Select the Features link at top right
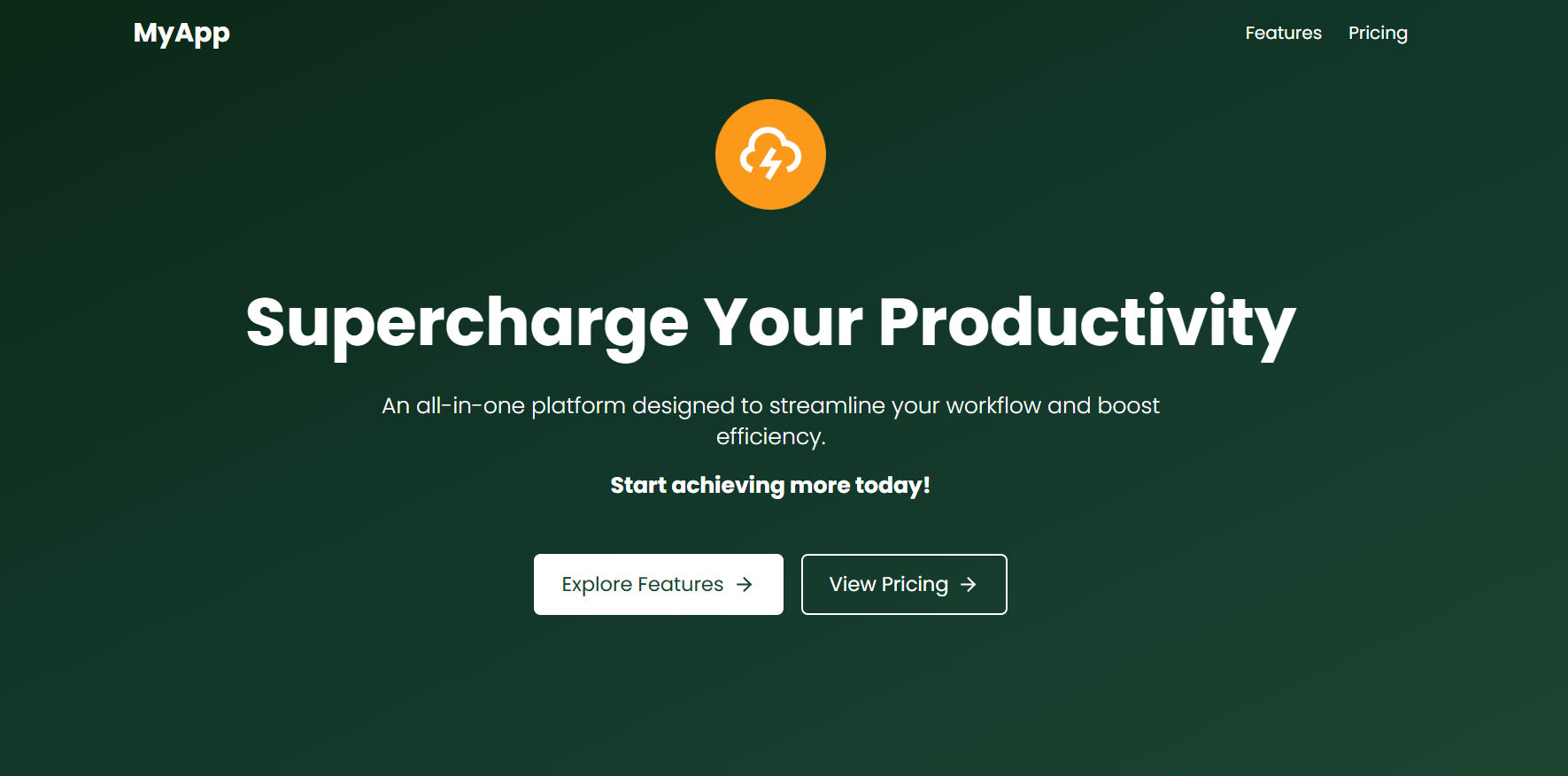Viewport: 1568px width, 776px height. click(1283, 33)
